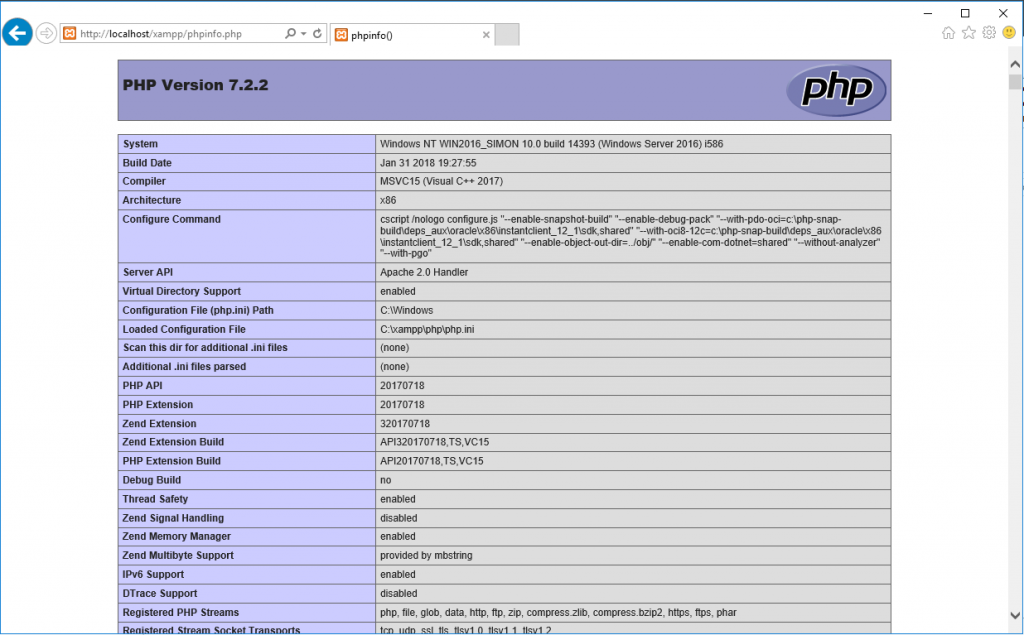Viewport: 1024px width, 635px height.
Task: Select the phpinfo() tab
Action: click(412, 35)
